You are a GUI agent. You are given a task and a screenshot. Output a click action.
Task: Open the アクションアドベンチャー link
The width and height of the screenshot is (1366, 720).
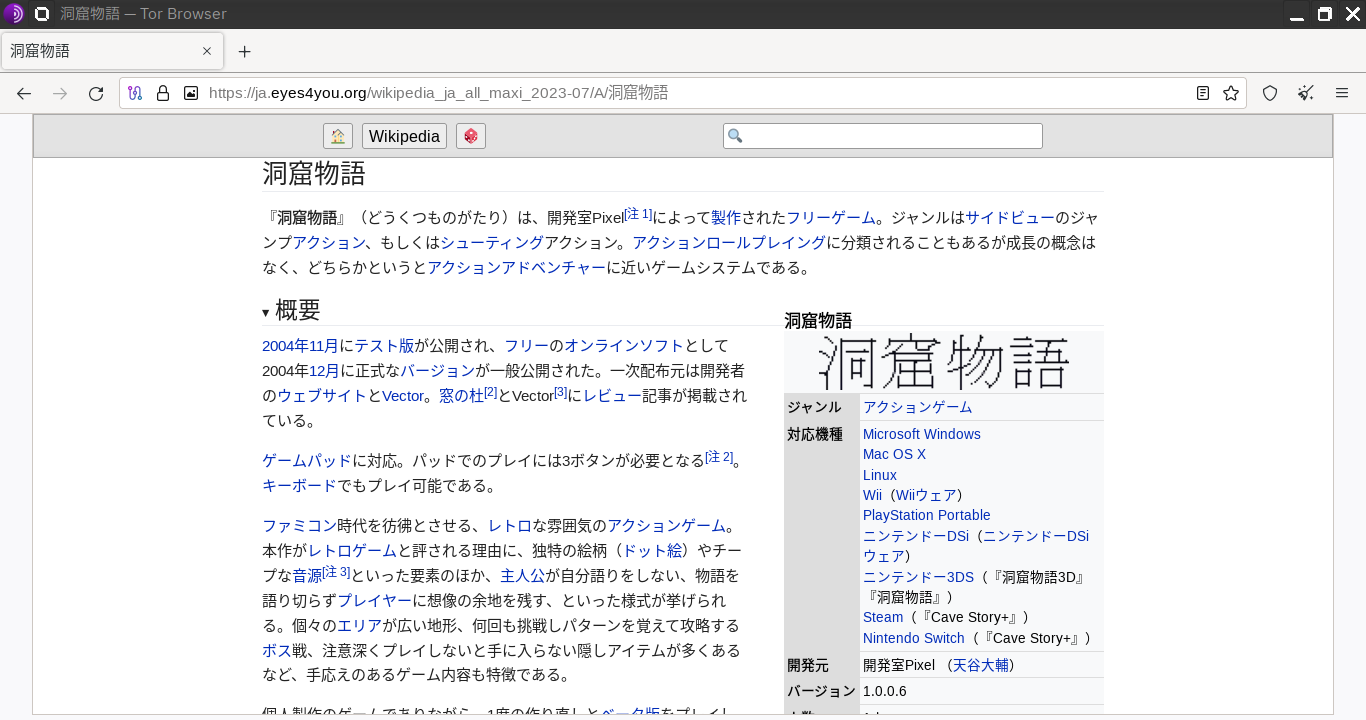click(x=517, y=267)
